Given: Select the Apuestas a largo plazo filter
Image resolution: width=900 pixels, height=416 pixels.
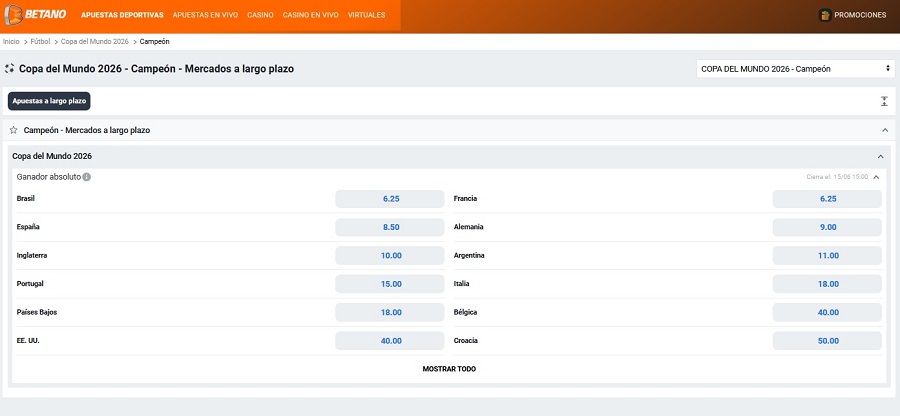Looking at the screenshot, I should pos(49,101).
